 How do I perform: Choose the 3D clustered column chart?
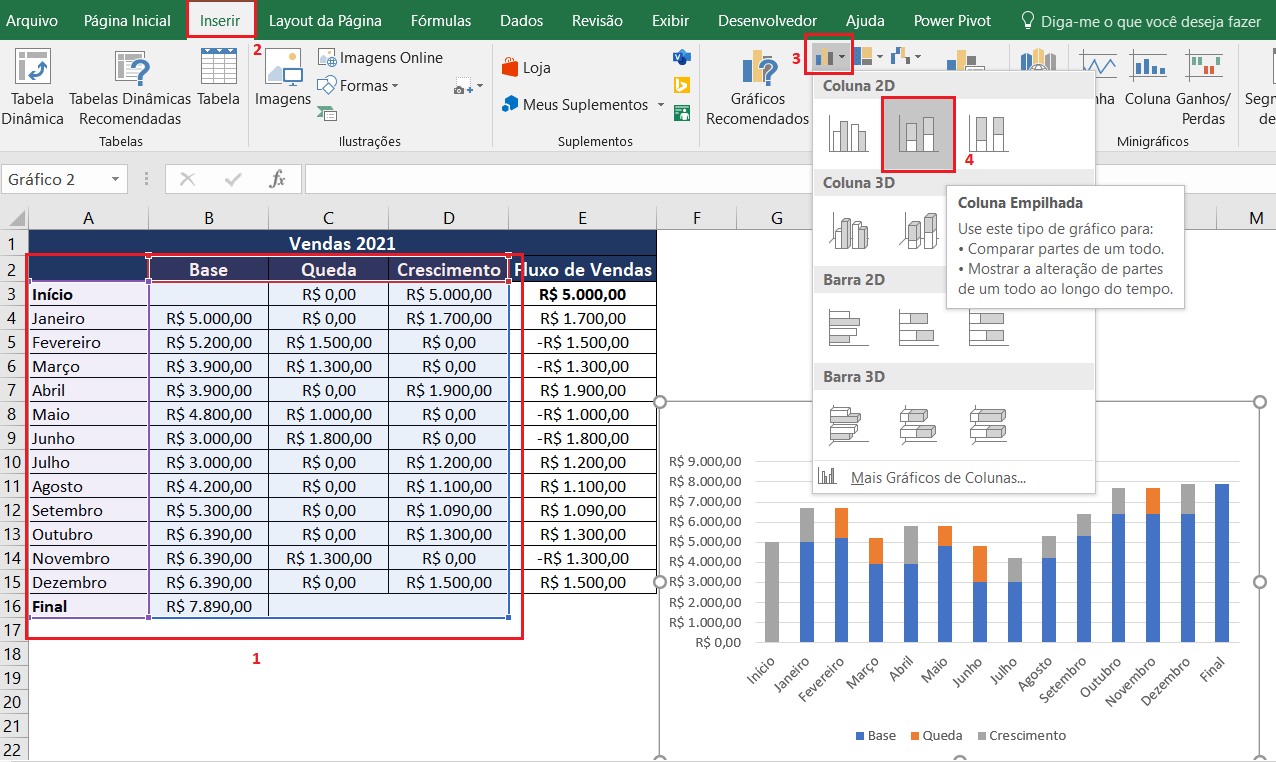point(848,231)
